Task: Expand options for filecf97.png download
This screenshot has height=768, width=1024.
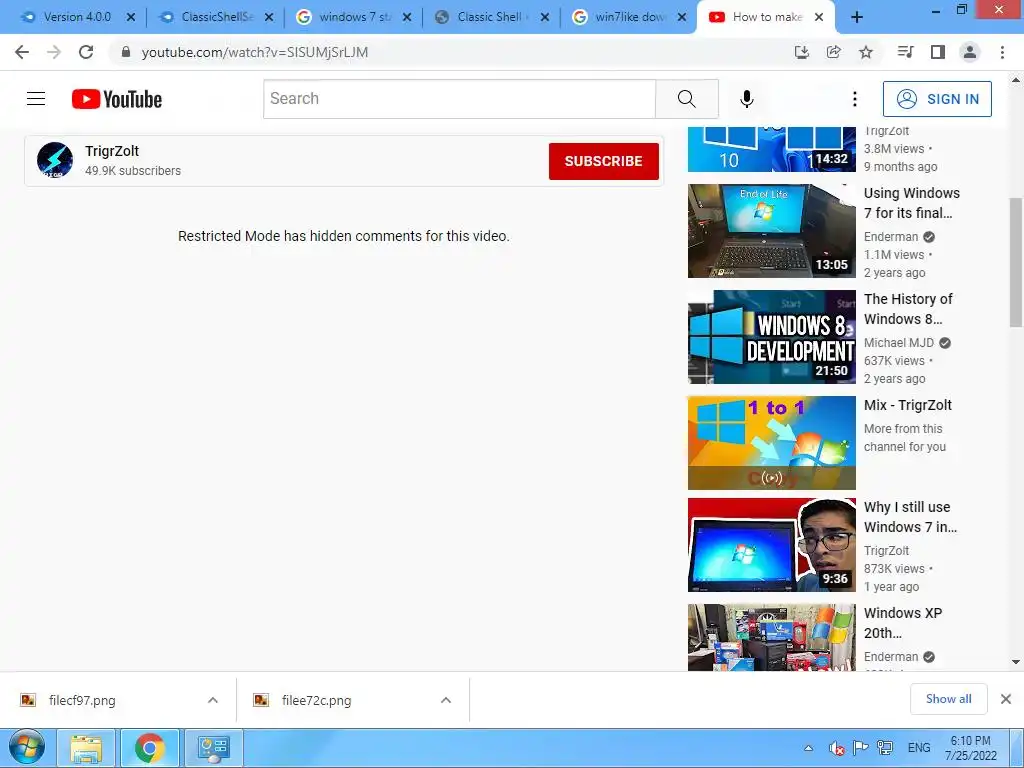Action: pos(213,700)
